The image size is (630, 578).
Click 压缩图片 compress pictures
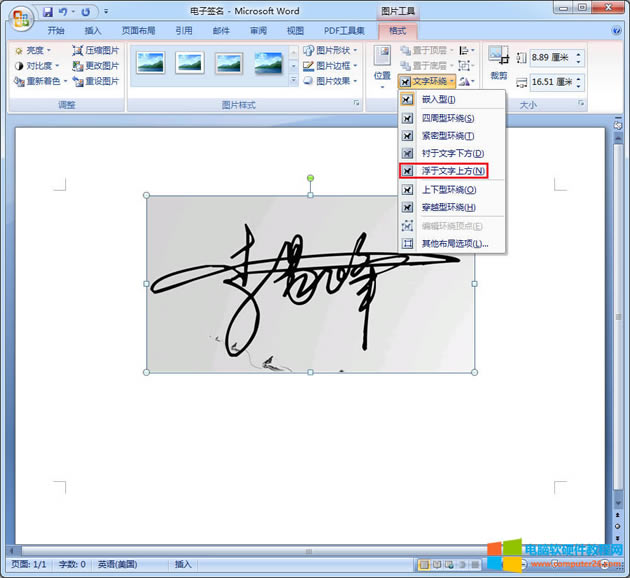click(x=96, y=50)
